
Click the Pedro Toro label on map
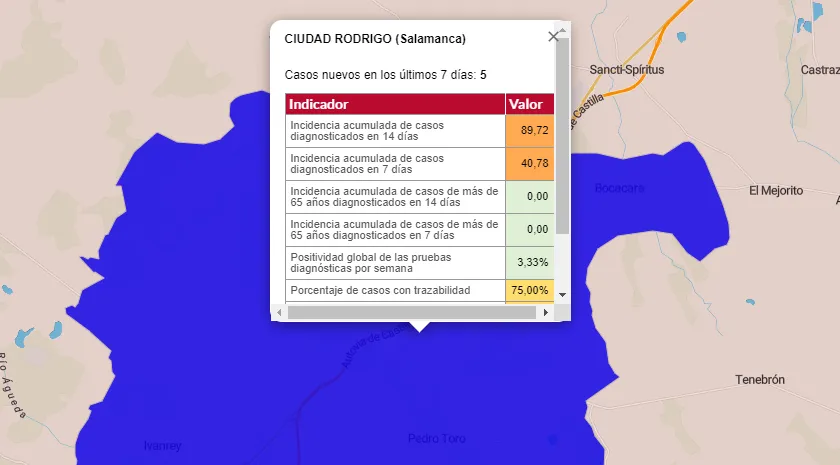coord(437,439)
